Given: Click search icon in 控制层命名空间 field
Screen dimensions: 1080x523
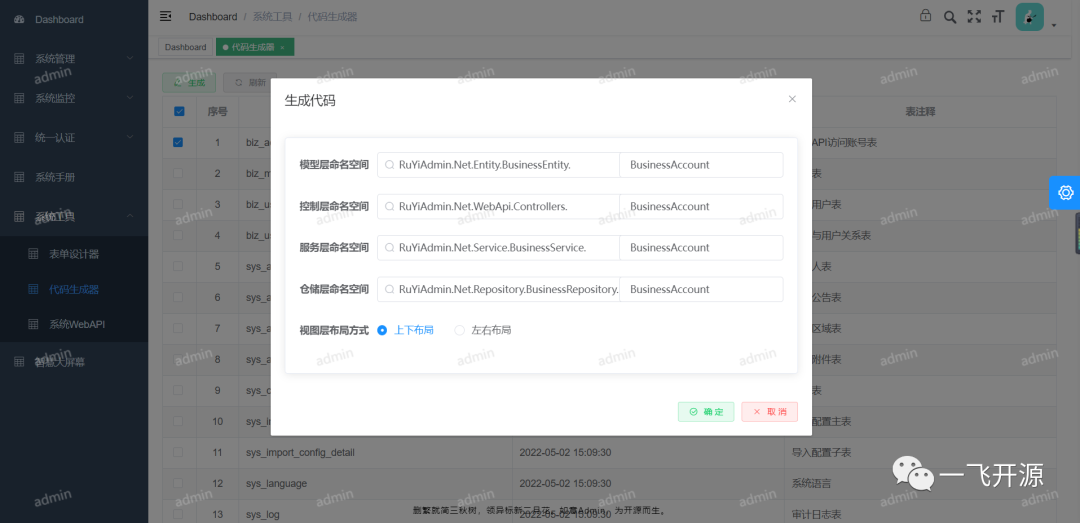Looking at the screenshot, I should [x=390, y=206].
